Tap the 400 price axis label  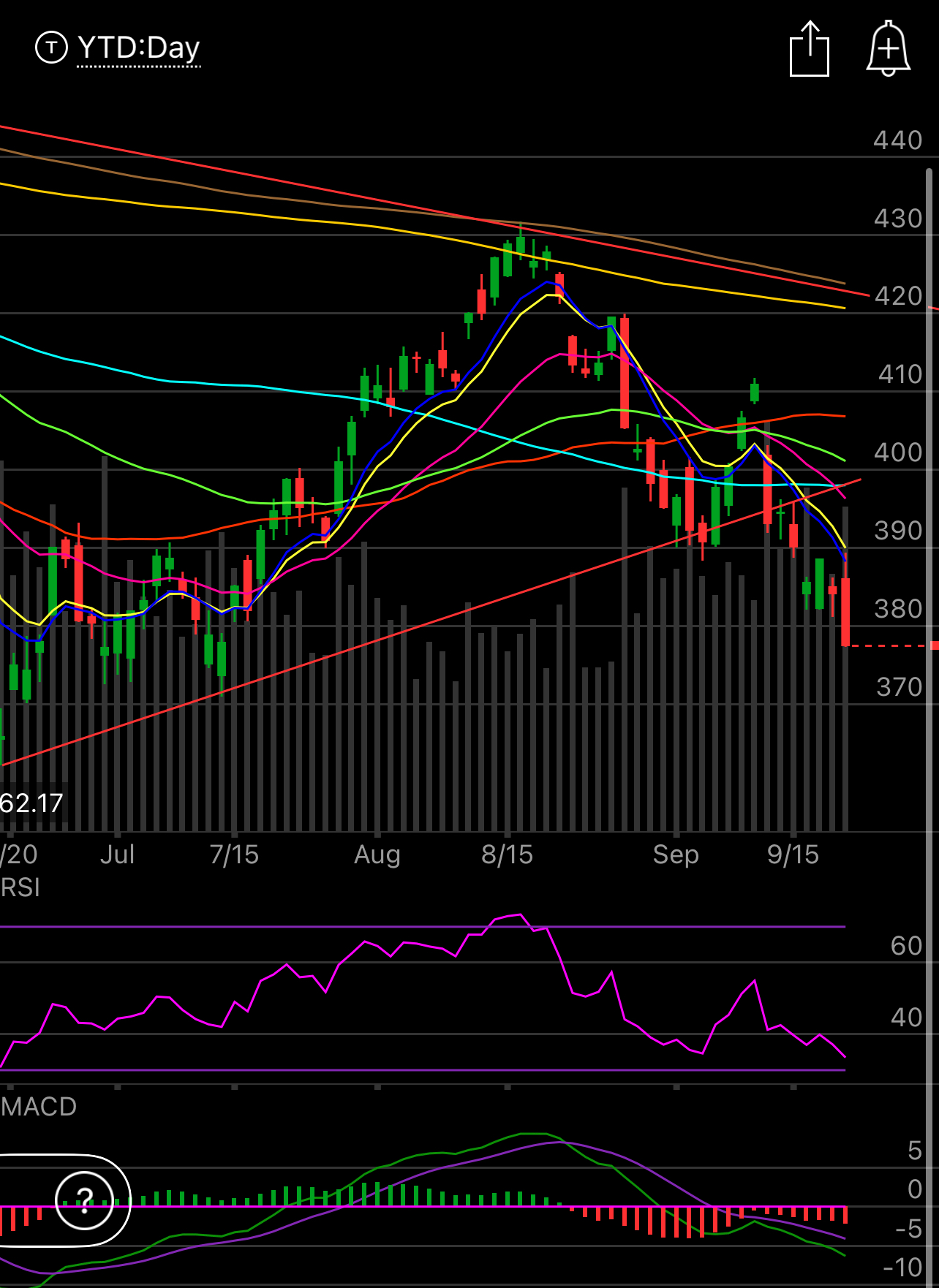[897, 452]
